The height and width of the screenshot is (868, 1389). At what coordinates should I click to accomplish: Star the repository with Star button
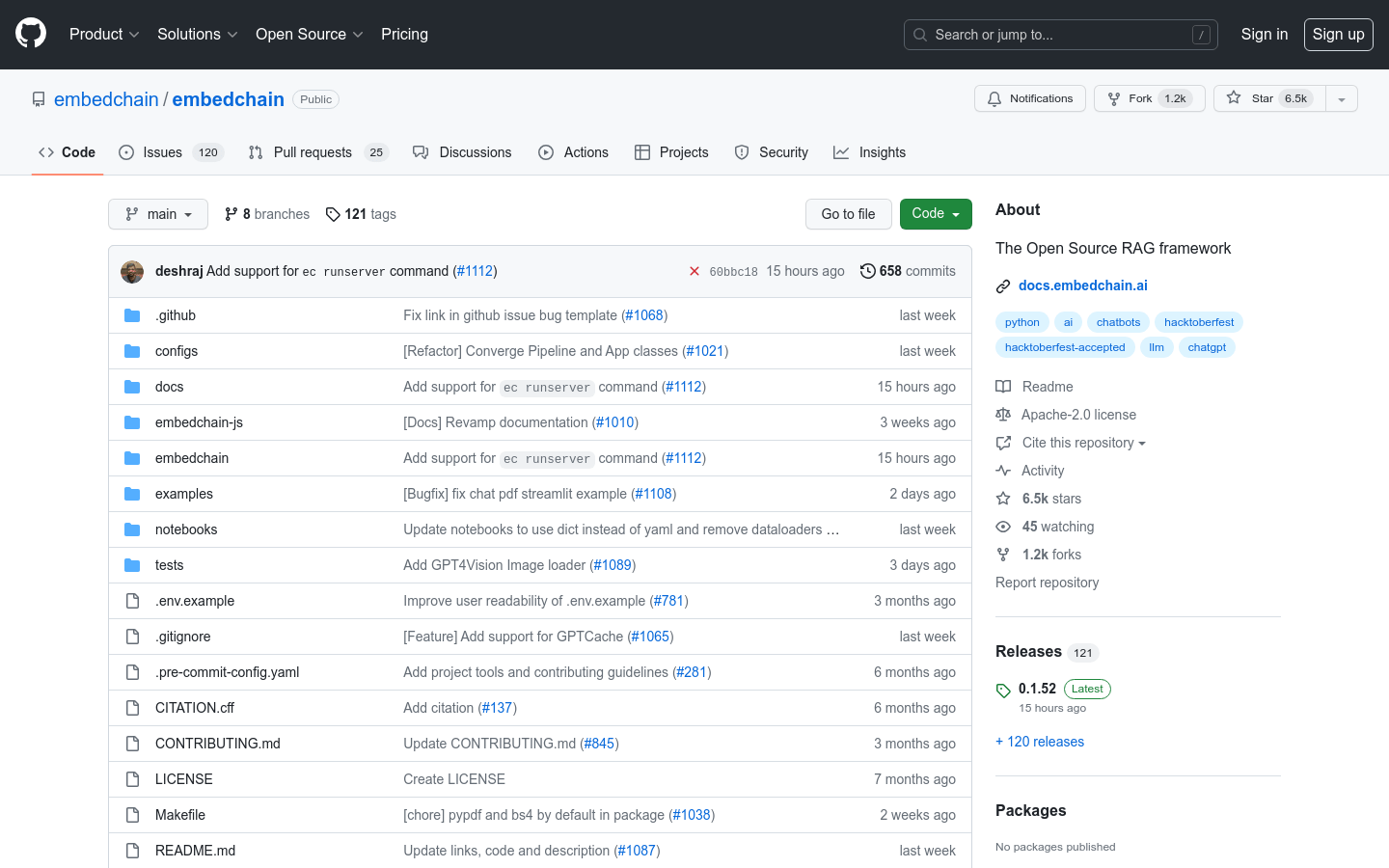pyautogui.click(x=1269, y=98)
